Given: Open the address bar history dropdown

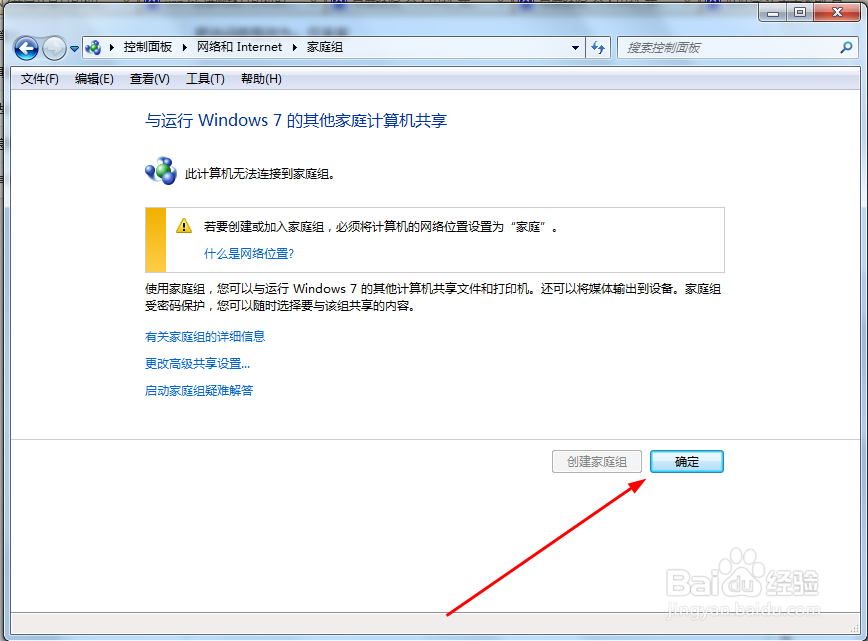Looking at the screenshot, I should [x=575, y=48].
